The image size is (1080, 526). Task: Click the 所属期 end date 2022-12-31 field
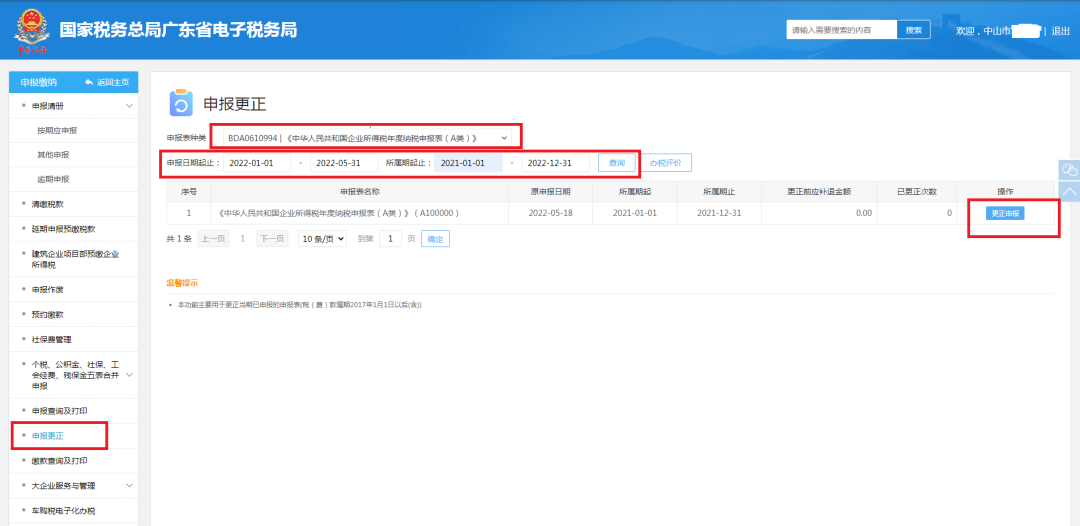(x=555, y=162)
